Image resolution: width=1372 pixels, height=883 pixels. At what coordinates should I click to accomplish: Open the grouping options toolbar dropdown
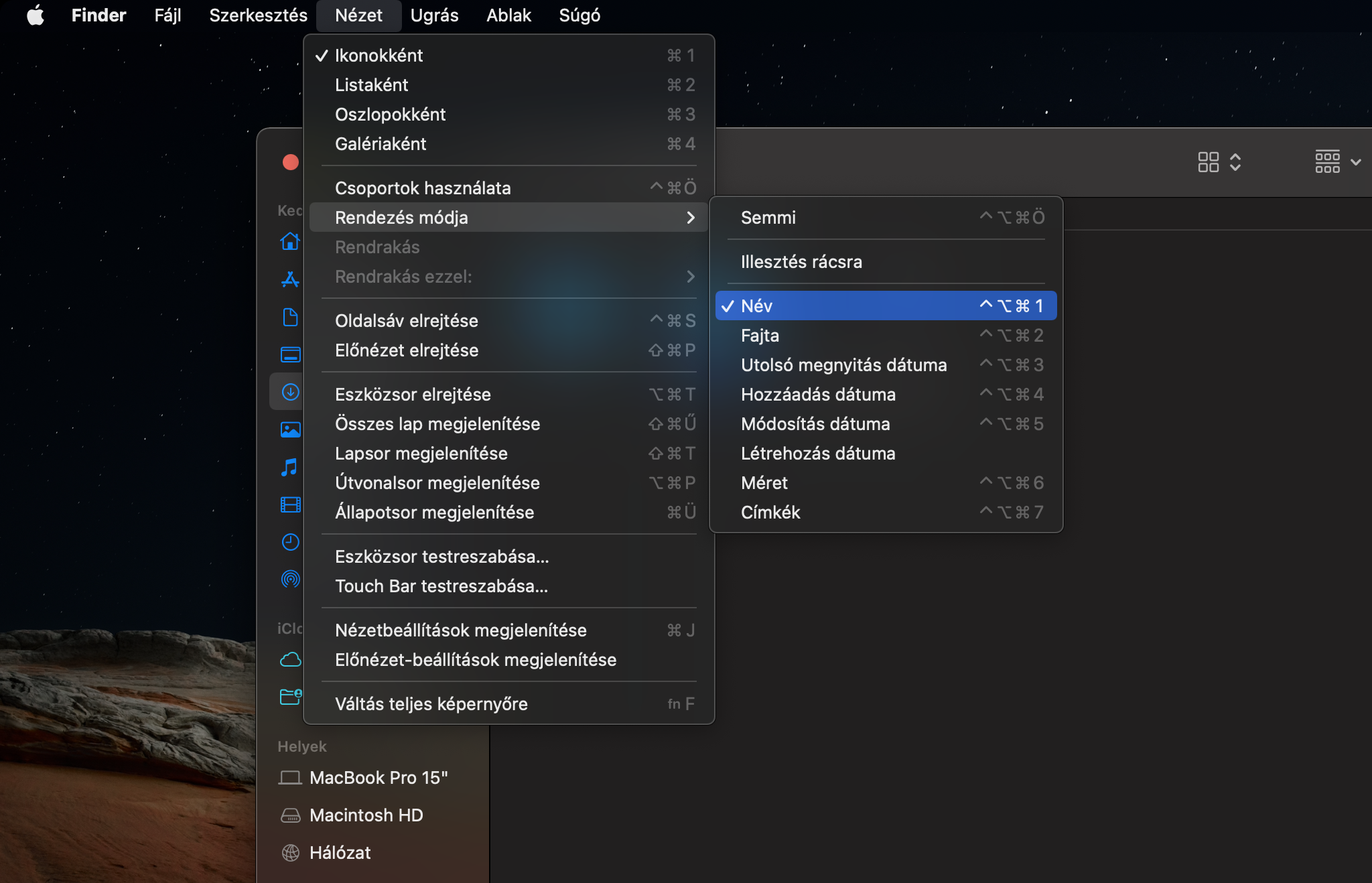click(1338, 162)
